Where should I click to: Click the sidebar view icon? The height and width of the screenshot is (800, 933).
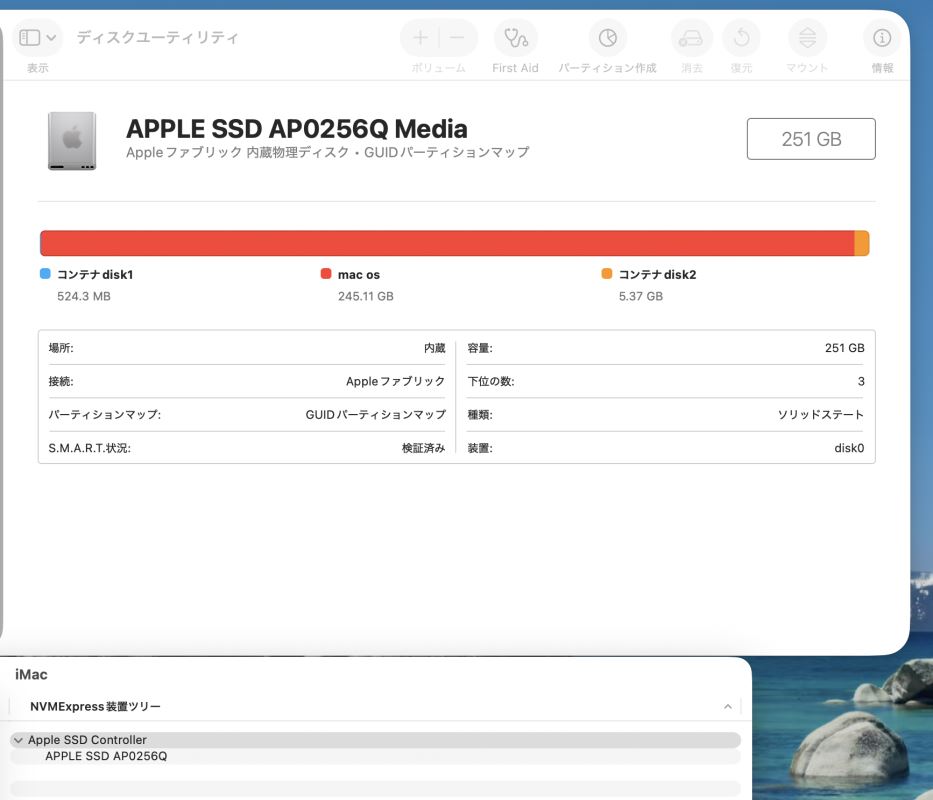pyautogui.click(x=30, y=38)
